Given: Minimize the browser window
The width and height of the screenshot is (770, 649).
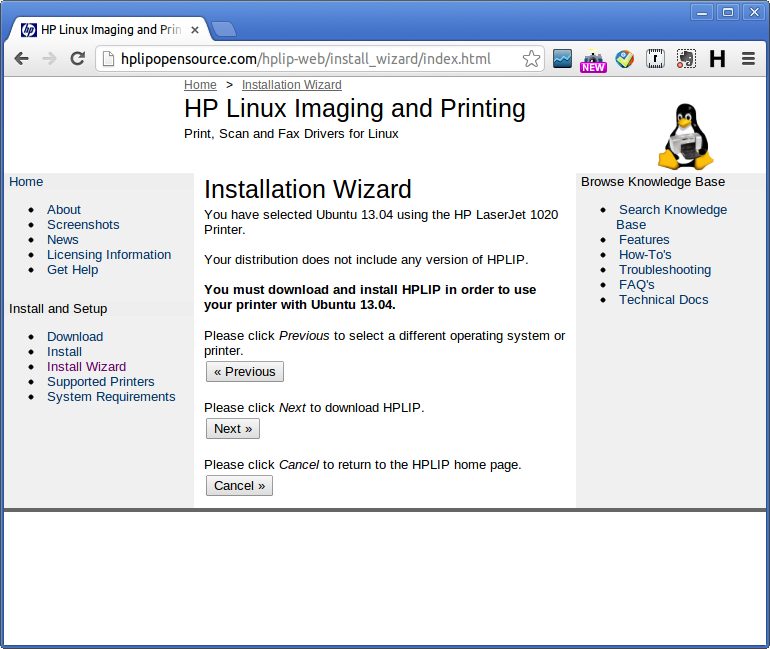Looking at the screenshot, I should tap(702, 12).
